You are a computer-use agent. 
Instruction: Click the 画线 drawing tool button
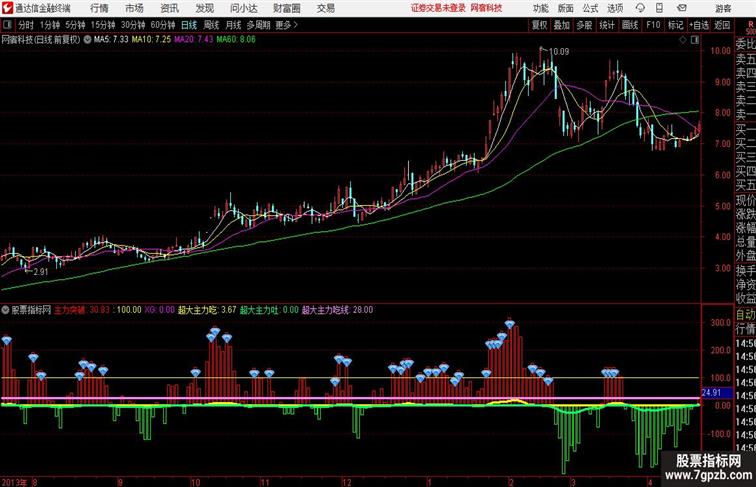point(630,25)
